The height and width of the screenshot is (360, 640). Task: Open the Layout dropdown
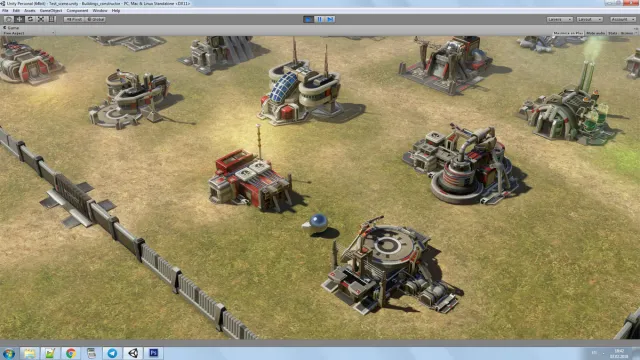pos(589,19)
